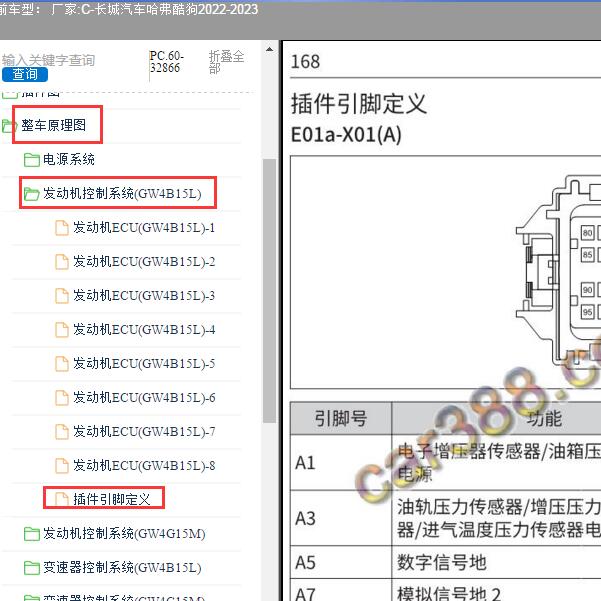601x601 pixels.
Task: Open page 发动机ECU(GW4B15L)-7
Action: click(x=144, y=431)
